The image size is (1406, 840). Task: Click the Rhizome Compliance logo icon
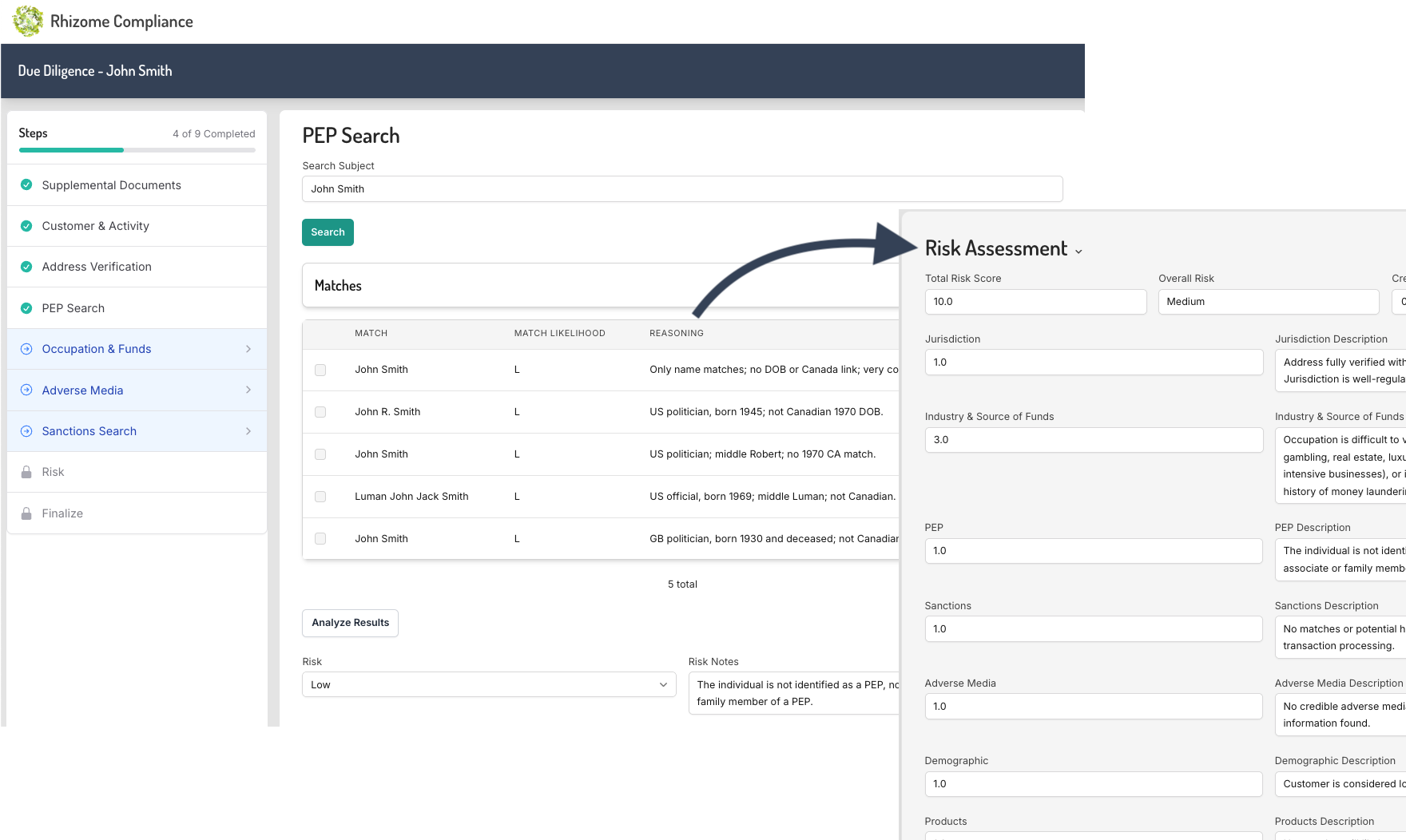[x=28, y=22]
